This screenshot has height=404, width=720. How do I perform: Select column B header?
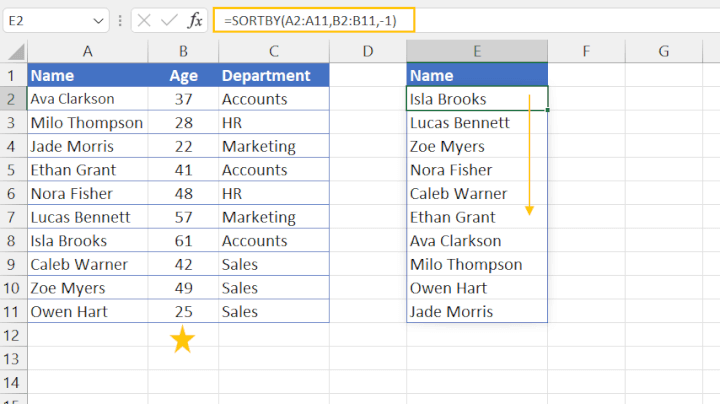[183, 51]
